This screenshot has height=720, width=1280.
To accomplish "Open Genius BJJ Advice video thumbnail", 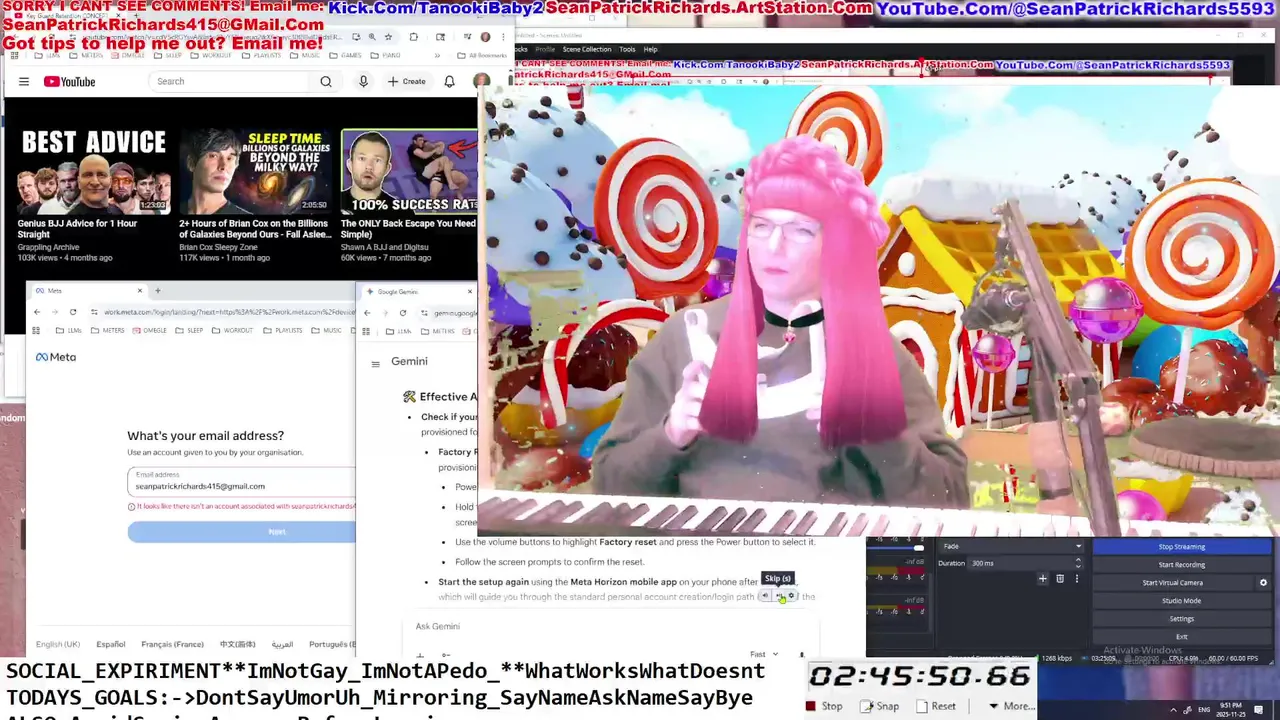I will click(x=94, y=171).
